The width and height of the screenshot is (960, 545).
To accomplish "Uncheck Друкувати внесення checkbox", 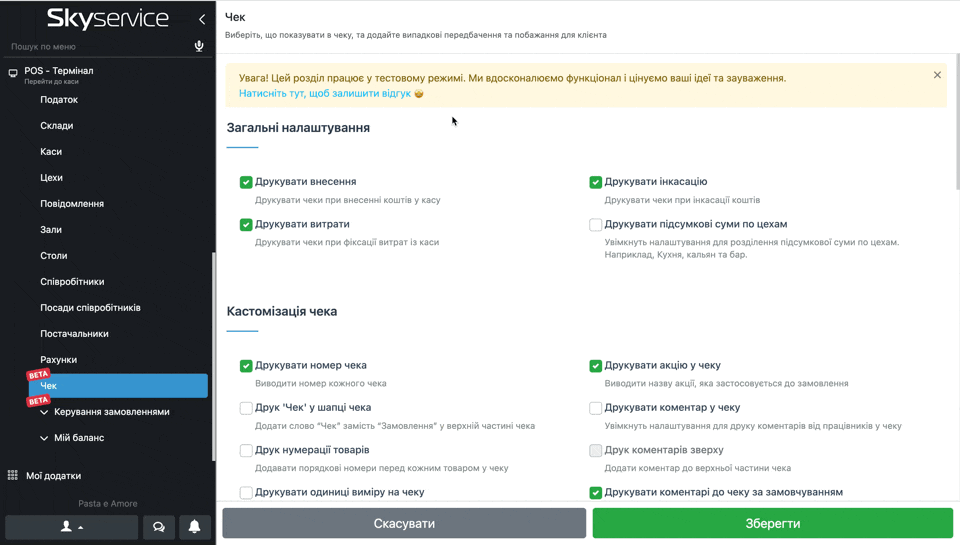I will pos(246,182).
